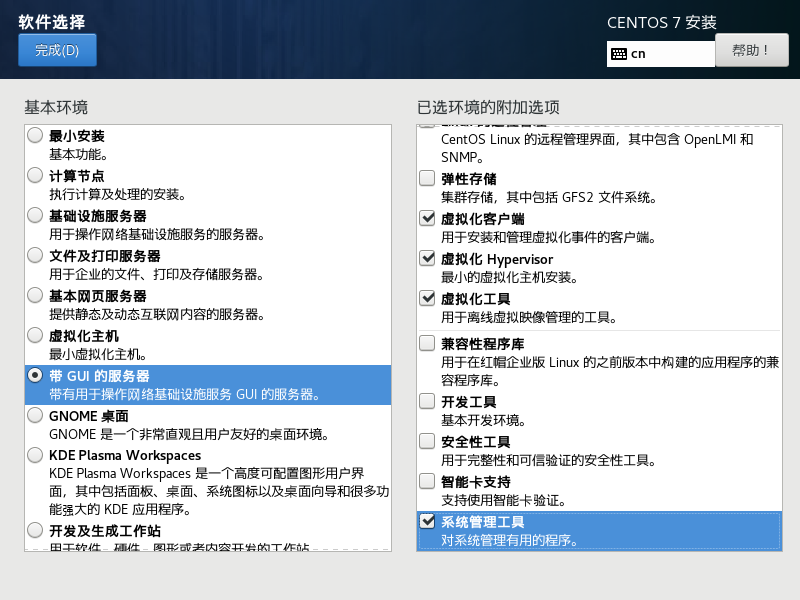The width and height of the screenshot is (800, 600).
Task: Click the text 支持使用智能卡验证。
Action: click(504, 501)
